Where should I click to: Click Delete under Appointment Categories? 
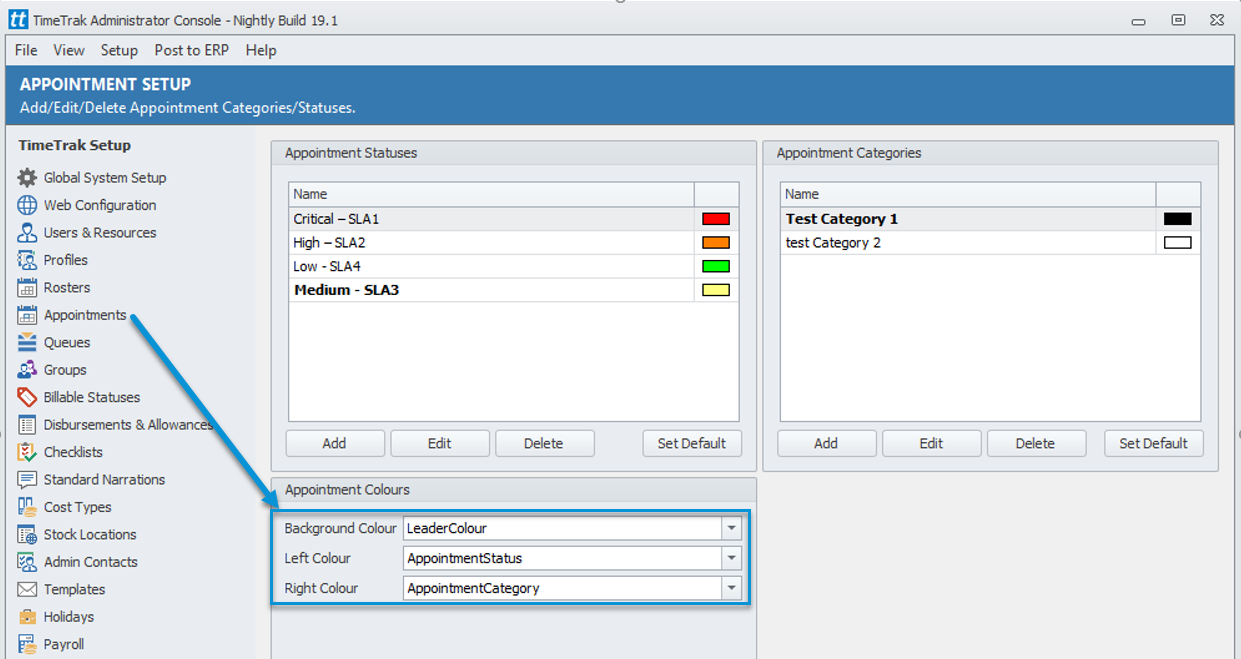1036,443
